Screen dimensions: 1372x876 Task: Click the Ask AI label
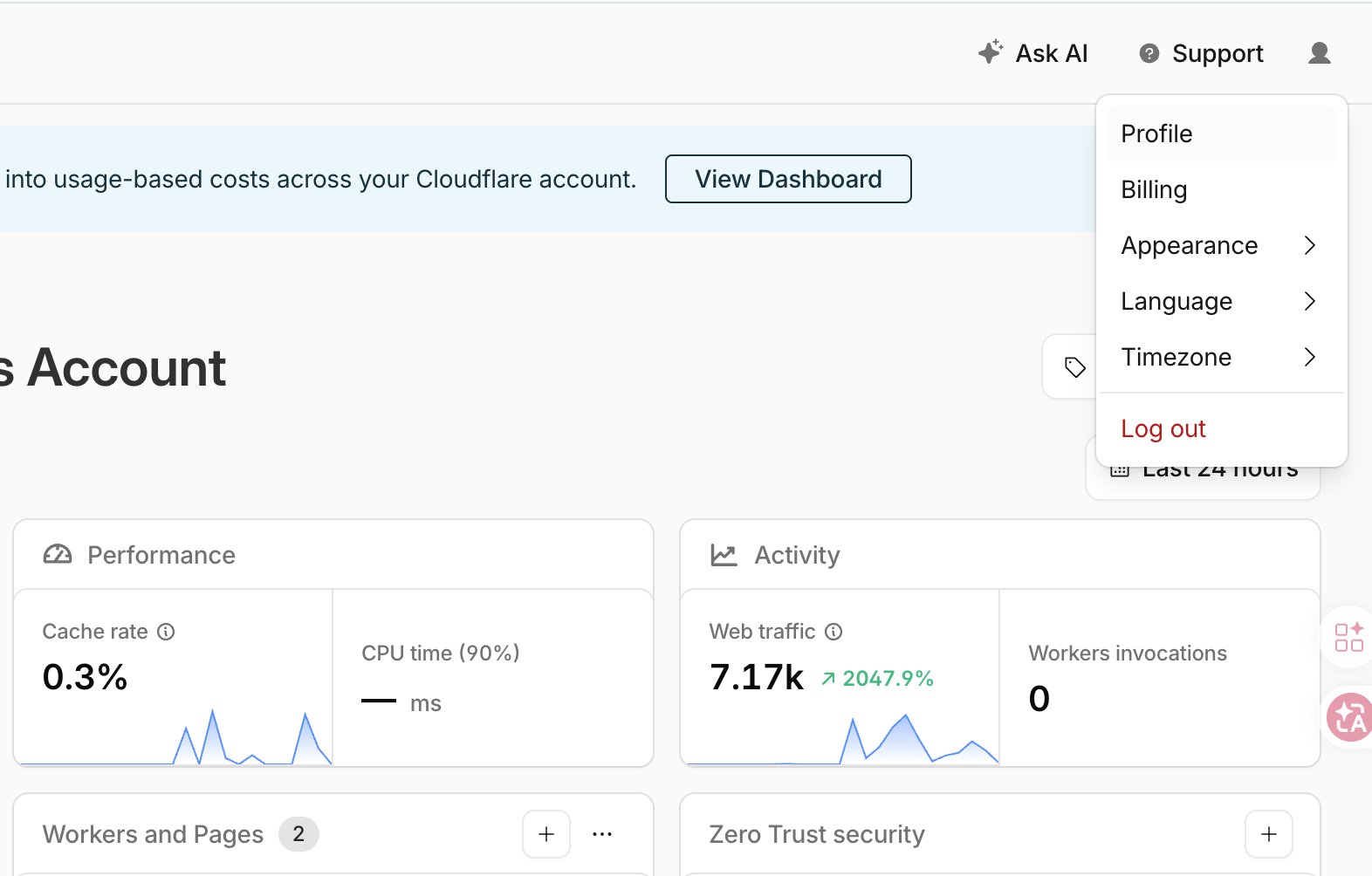click(x=1052, y=53)
